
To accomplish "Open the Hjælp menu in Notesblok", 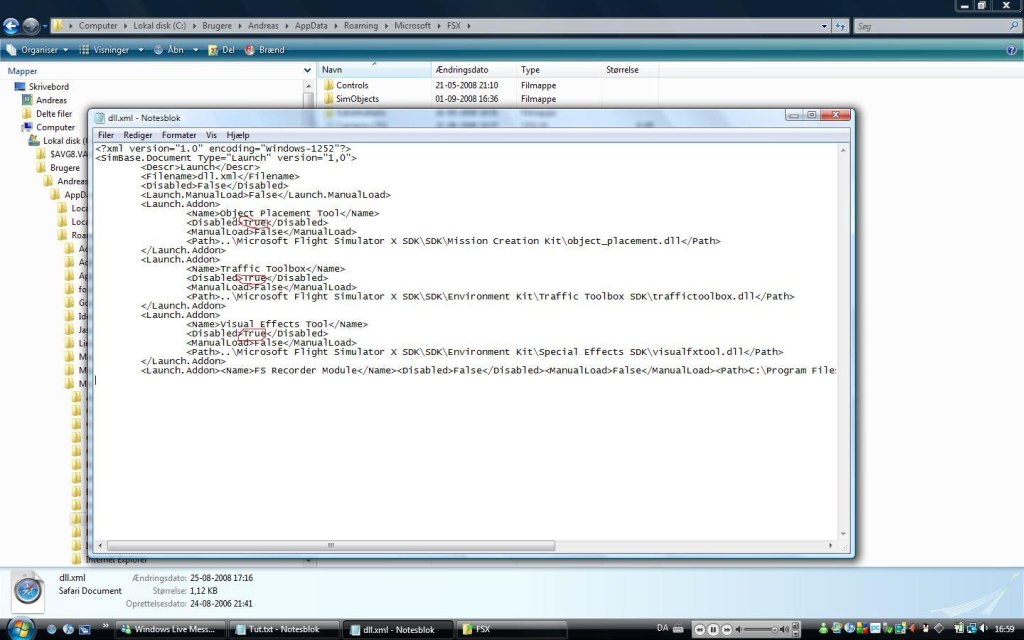I will (x=238, y=135).
